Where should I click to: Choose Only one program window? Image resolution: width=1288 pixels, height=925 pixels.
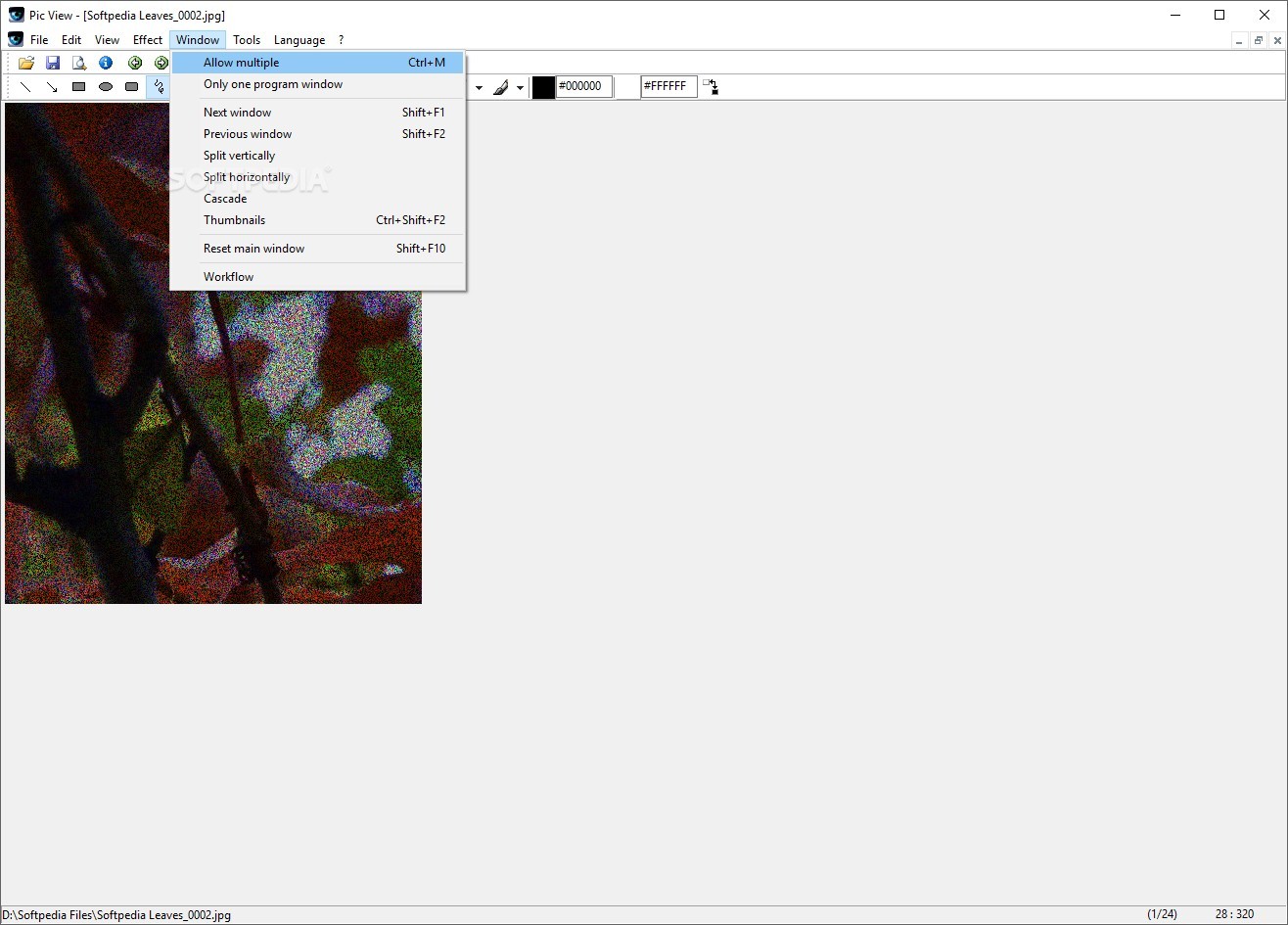(x=317, y=84)
